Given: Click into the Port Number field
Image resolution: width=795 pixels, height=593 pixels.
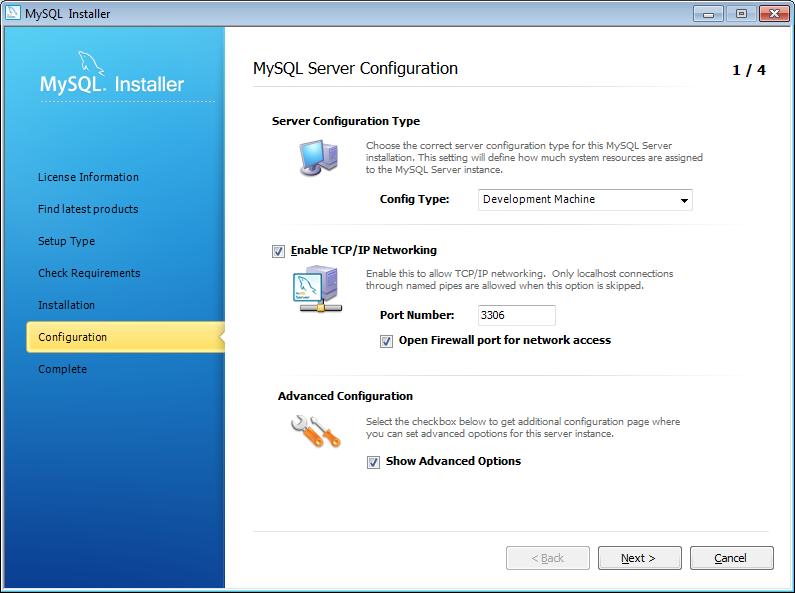Looking at the screenshot, I should [517, 315].
